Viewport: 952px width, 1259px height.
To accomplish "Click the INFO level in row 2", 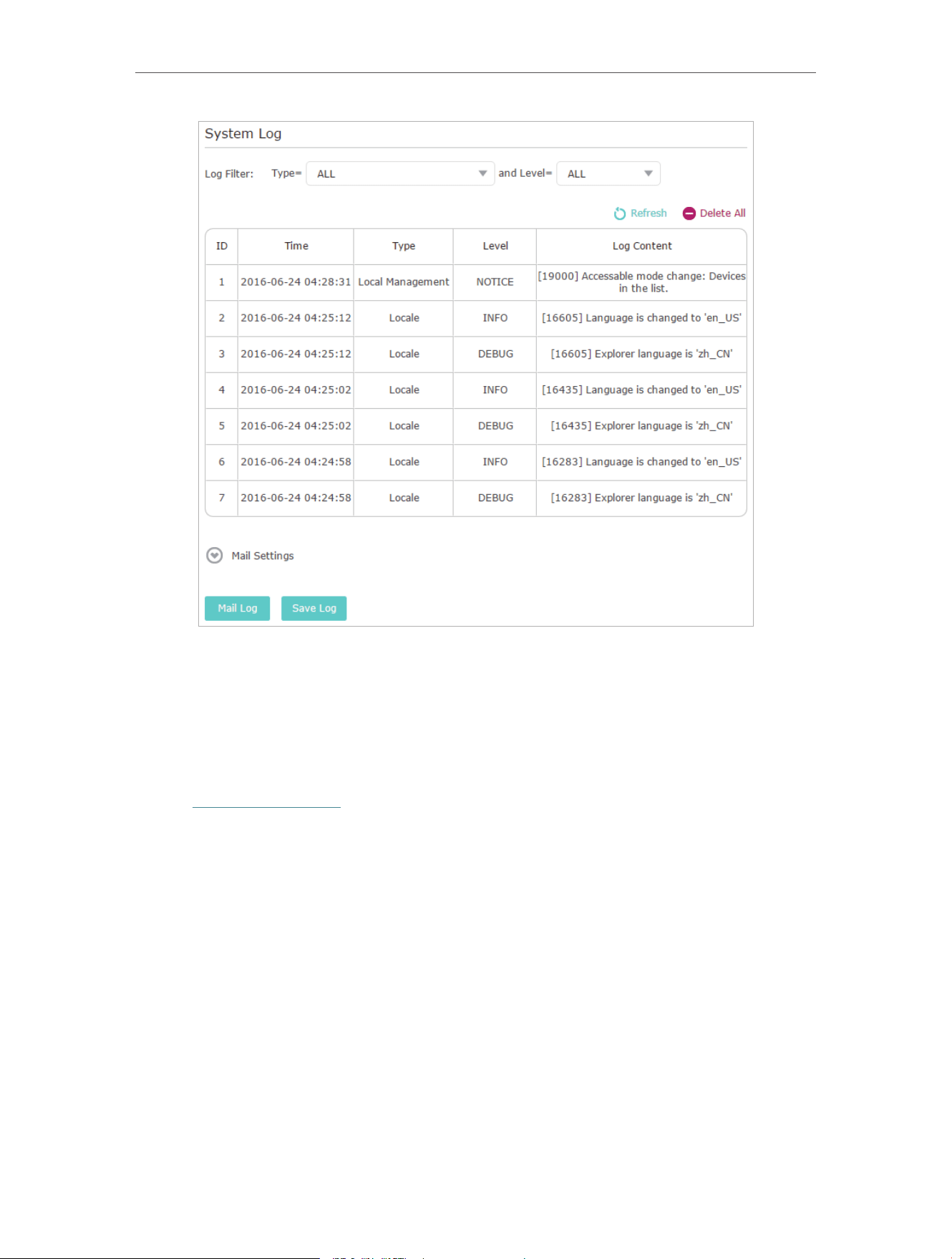I will (x=495, y=318).
